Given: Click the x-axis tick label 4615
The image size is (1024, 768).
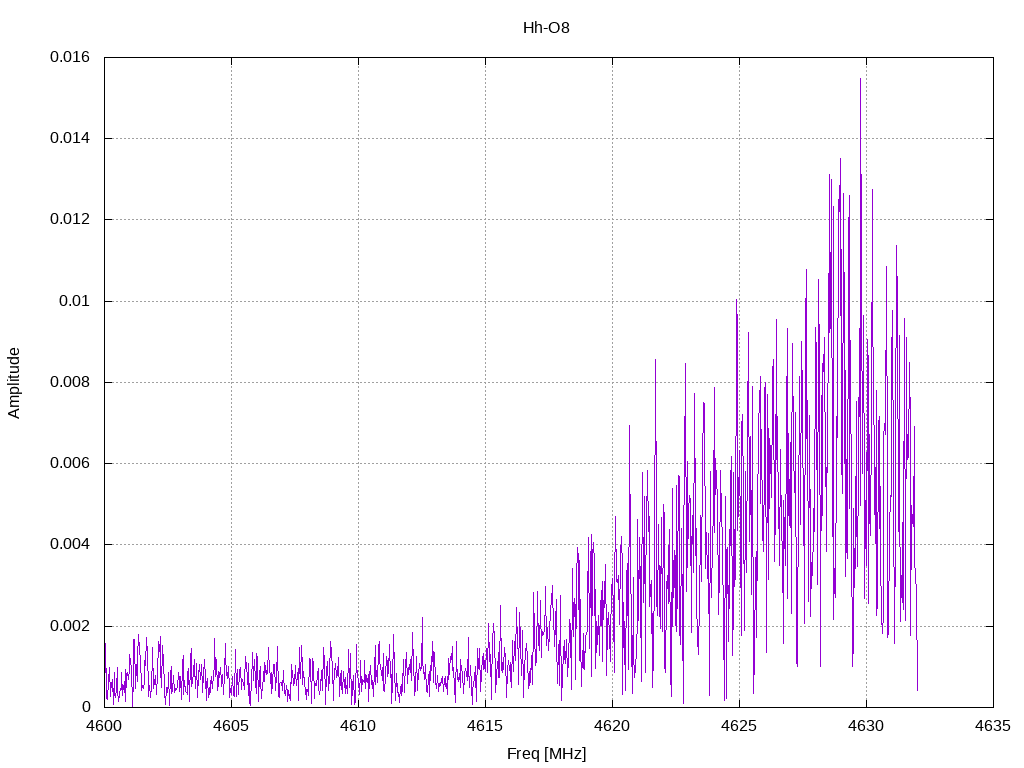Looking at the screenshot, I should coord(485,726).
